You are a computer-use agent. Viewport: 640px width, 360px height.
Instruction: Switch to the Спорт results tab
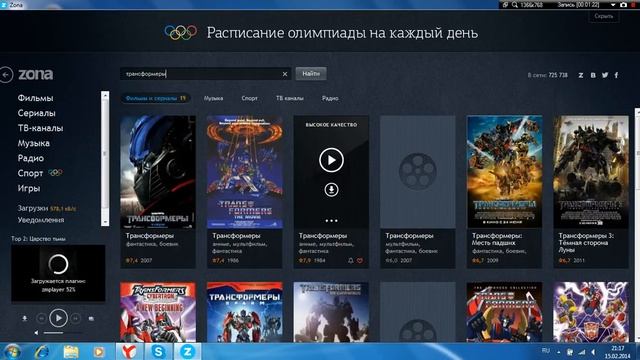[249, 98]
